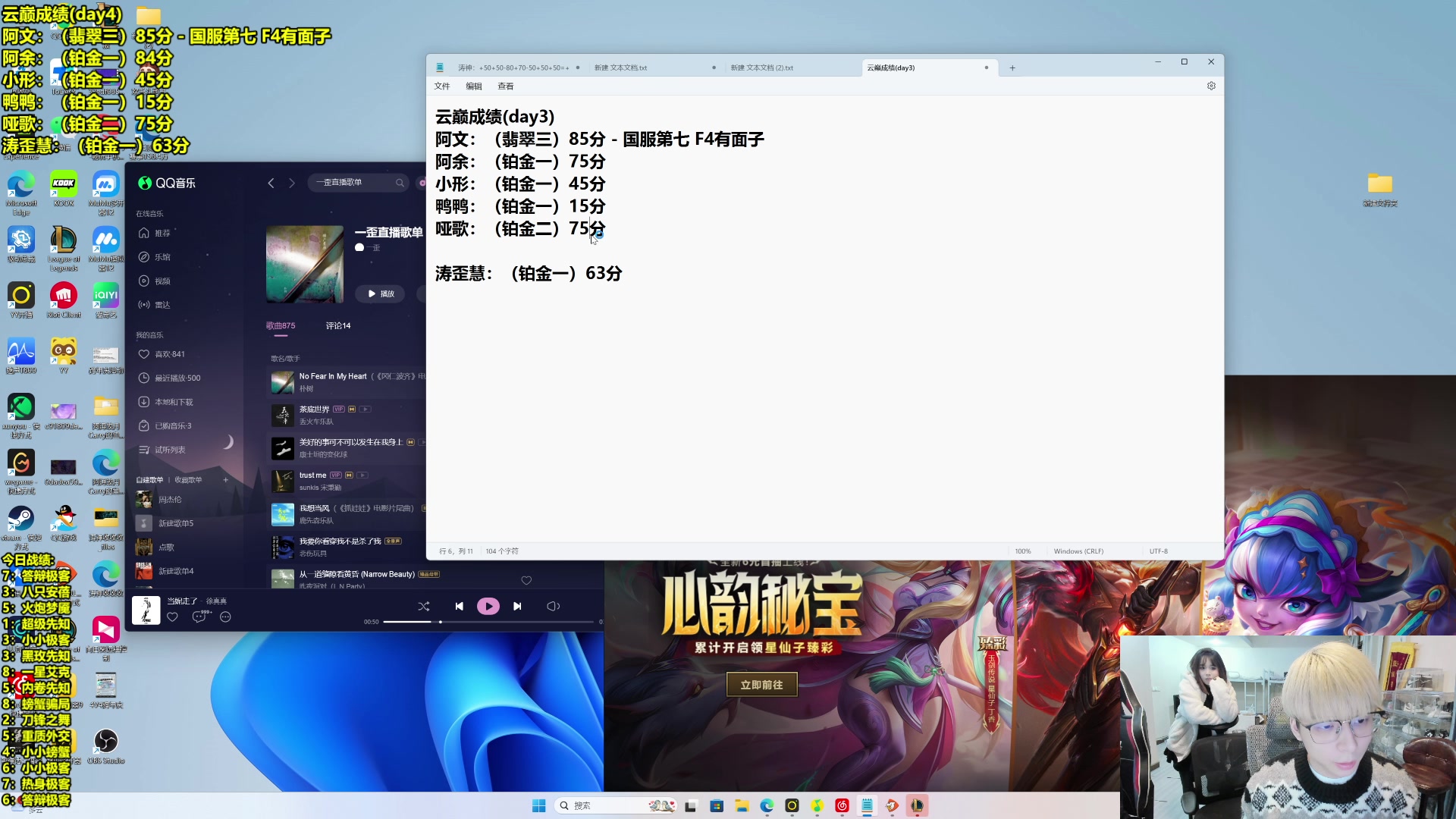Seek on the song progress bar
The width and height of the screenshot is (1456, 819).
point(488,622)
